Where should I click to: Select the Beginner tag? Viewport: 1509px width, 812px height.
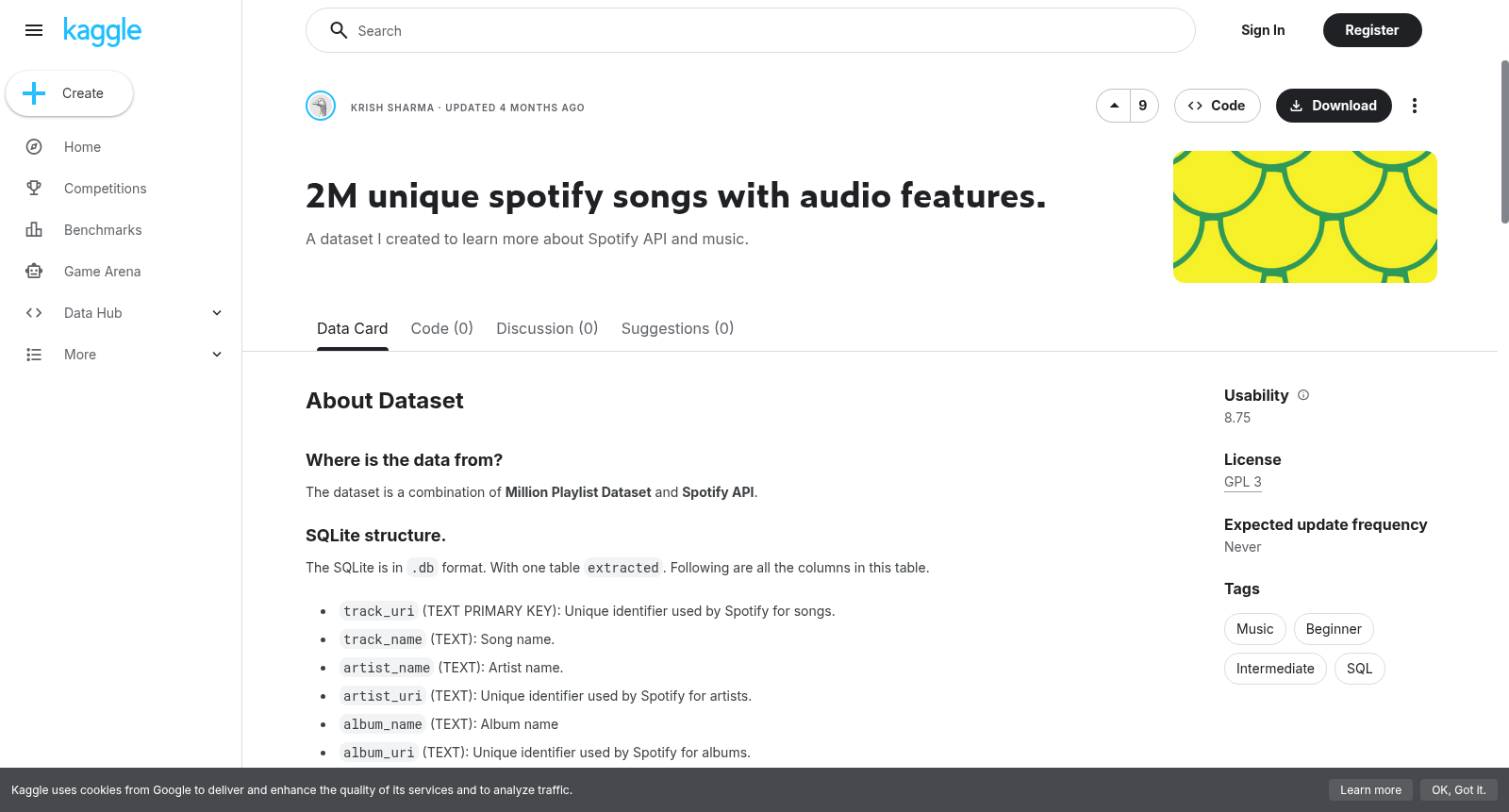pos(1334,629)
